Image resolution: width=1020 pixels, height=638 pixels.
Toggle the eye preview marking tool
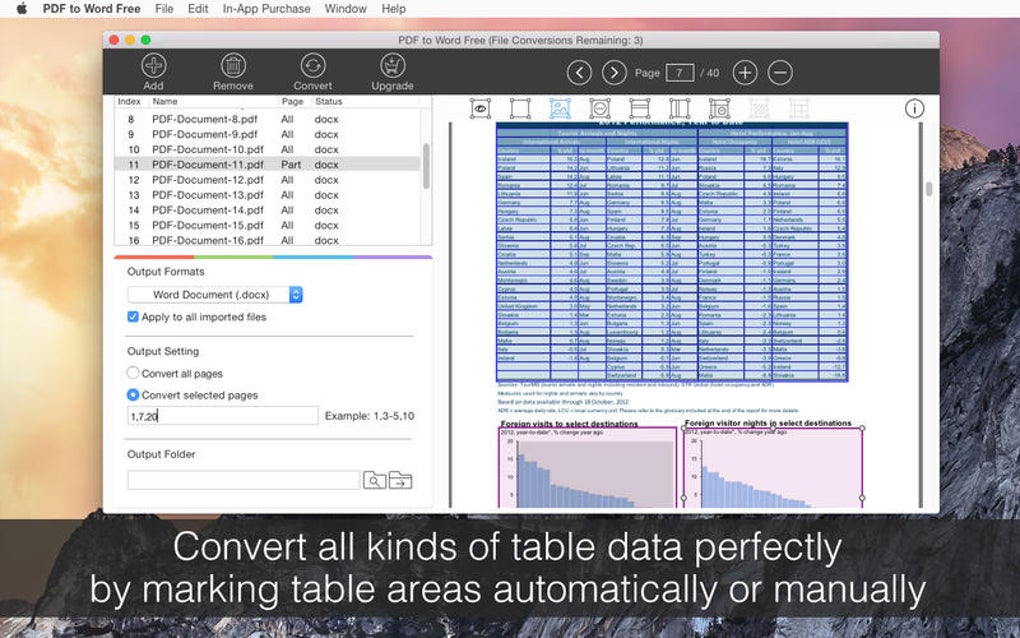(480, 108)
